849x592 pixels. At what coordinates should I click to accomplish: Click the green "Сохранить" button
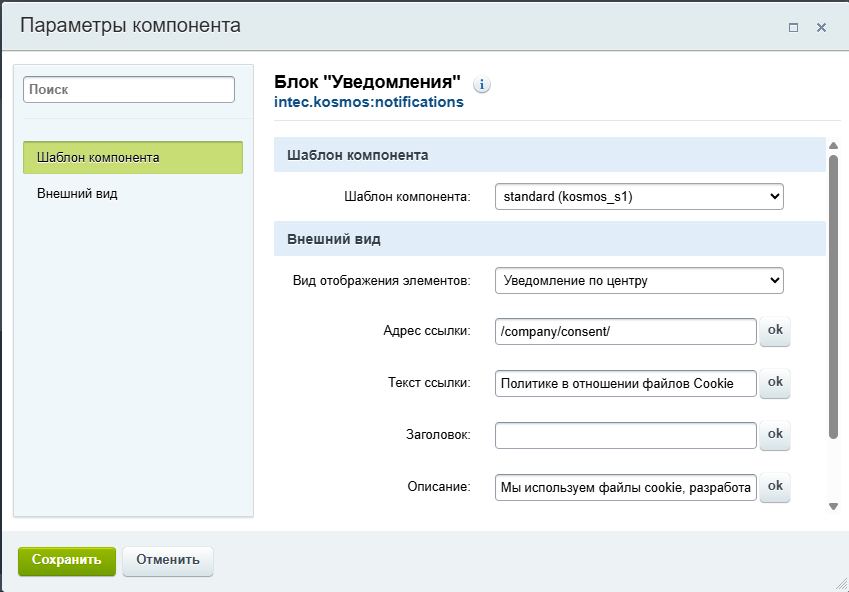[x=67, y=561]
